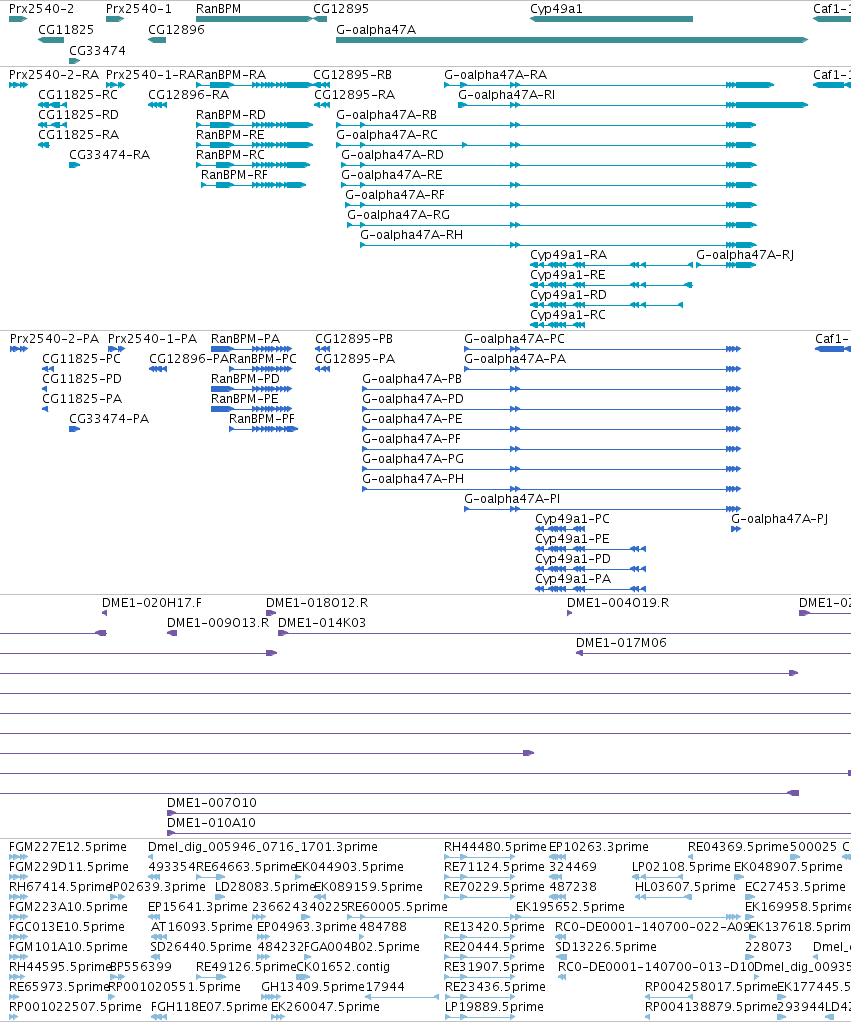
Task: Click transcript G-oalpha47A-RB label
Action: [x=386, y=115]
